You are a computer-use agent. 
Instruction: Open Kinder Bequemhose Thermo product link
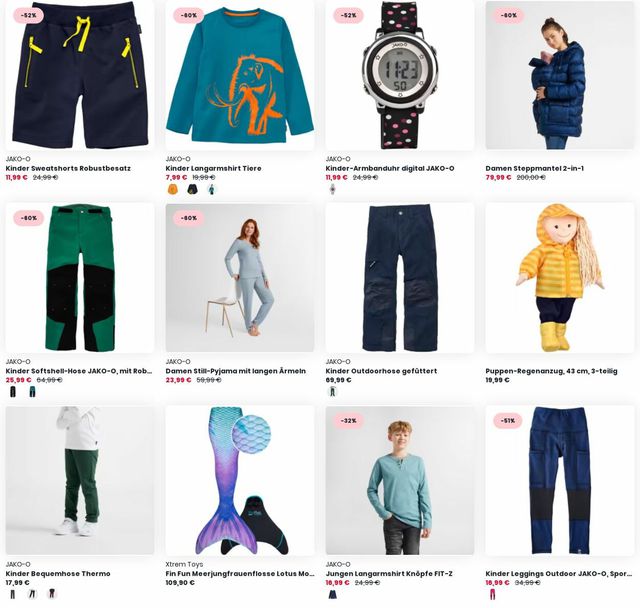(58, 573)
